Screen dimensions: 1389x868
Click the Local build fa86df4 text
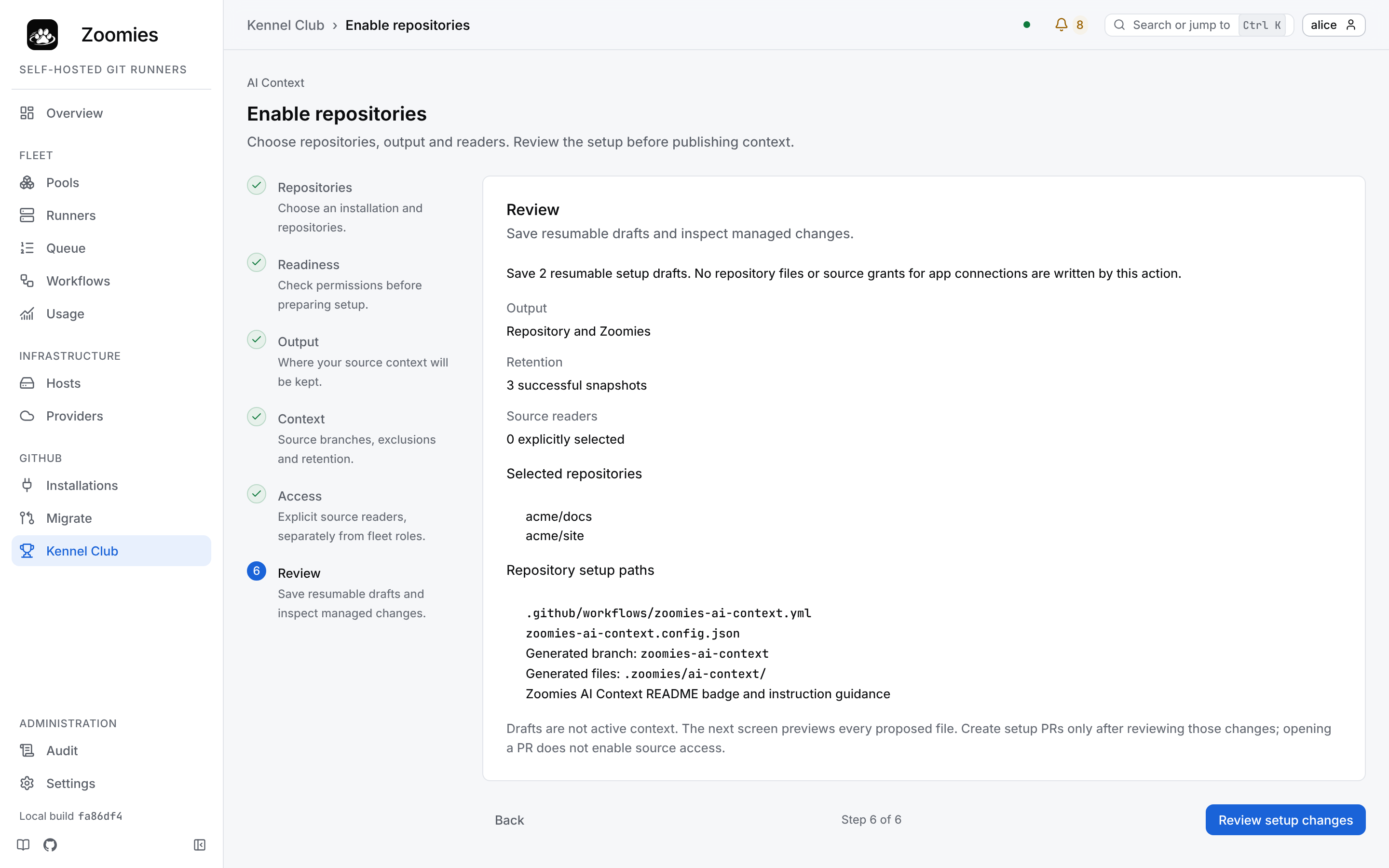click(70, 816)
